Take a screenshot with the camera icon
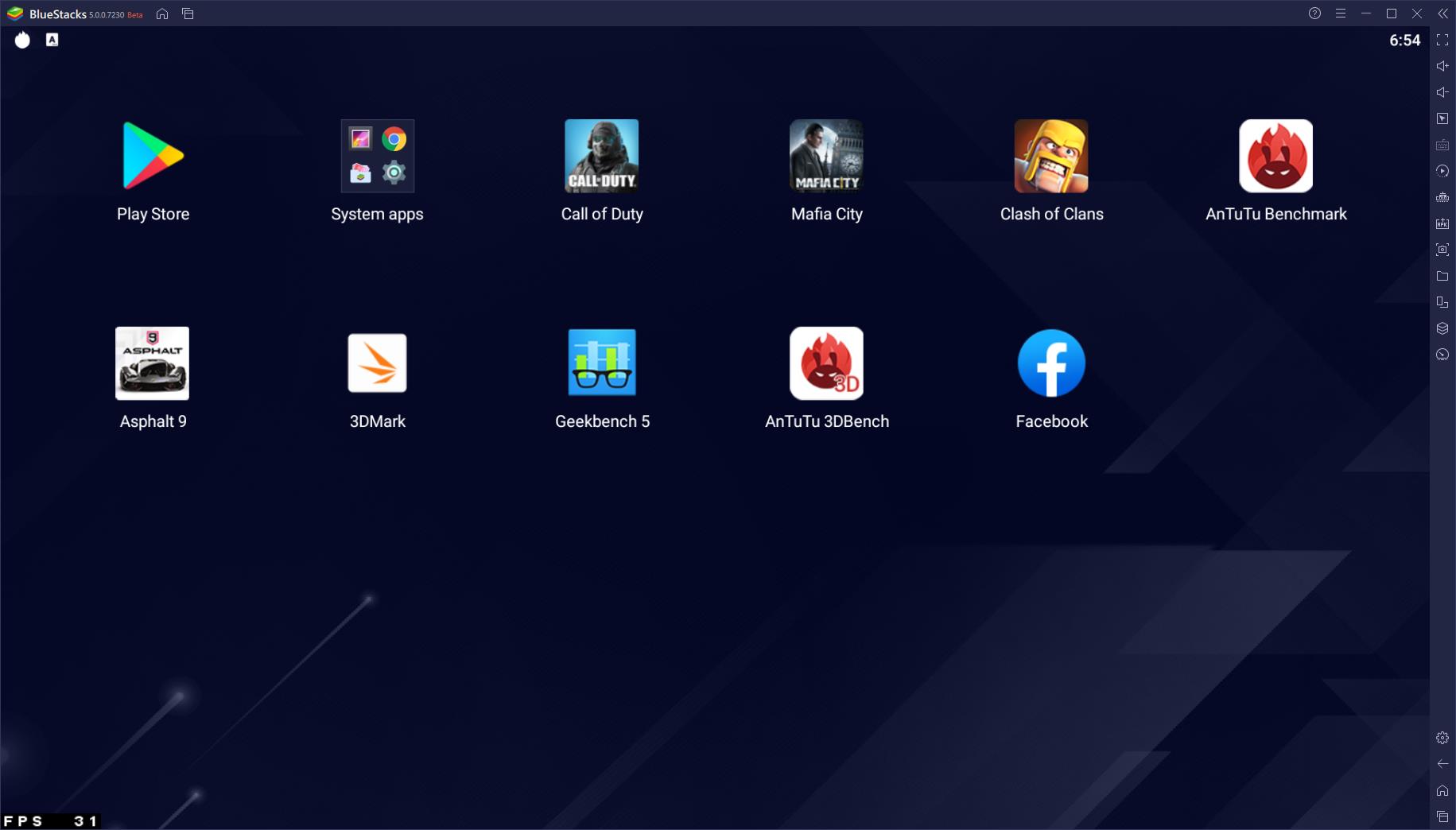The height and width of the screenshot is (830, 1456). click(1442, 250)
